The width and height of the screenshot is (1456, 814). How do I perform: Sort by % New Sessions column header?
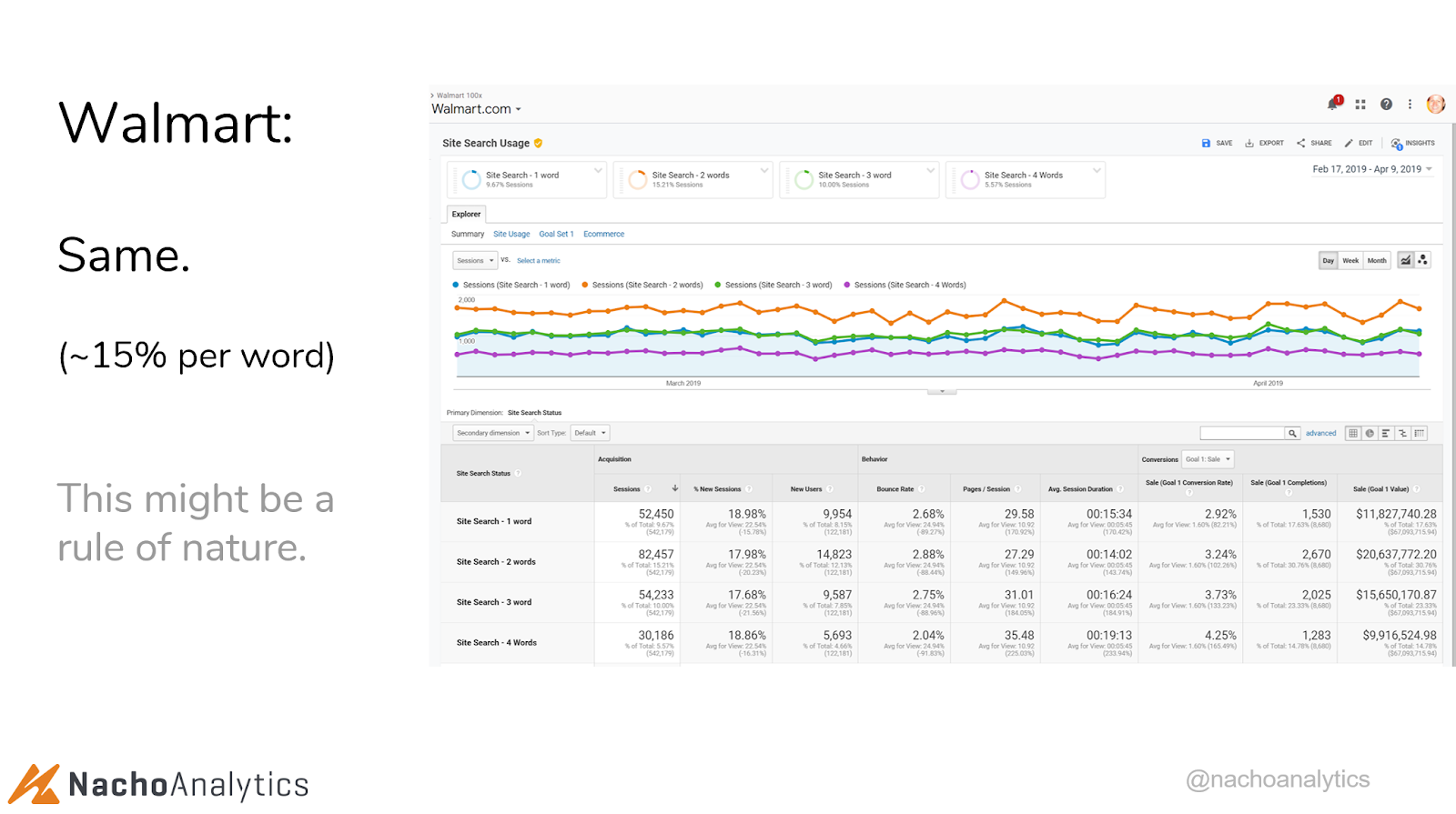point(717,489)
